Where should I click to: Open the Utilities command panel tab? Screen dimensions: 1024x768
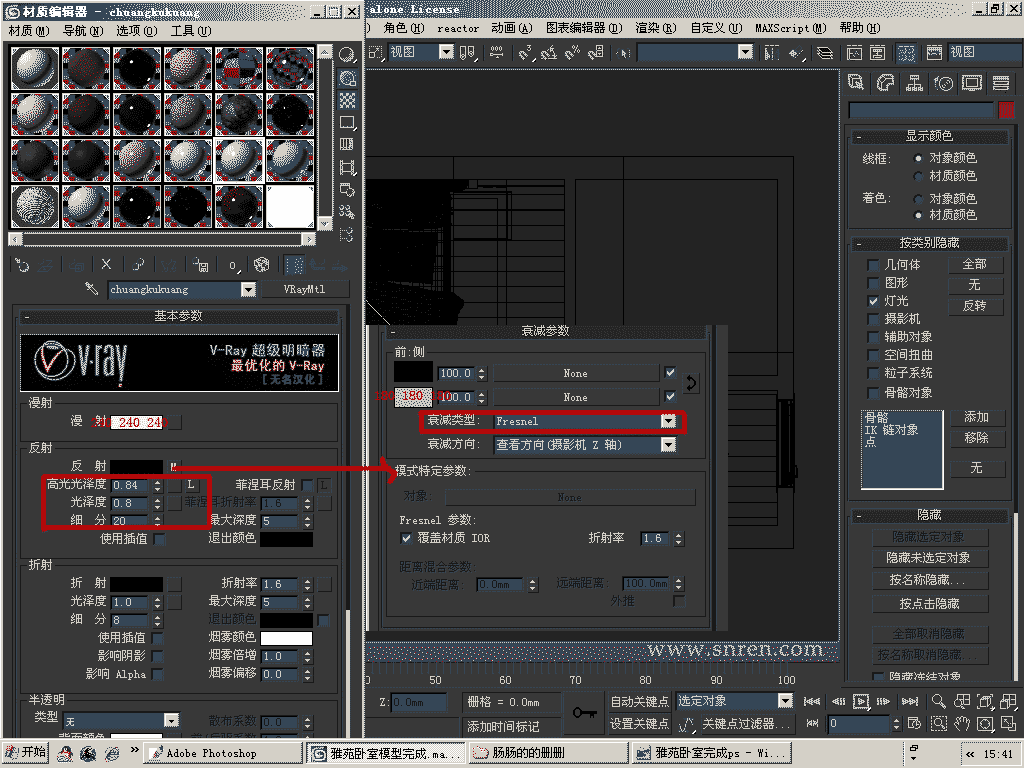click(x=1000, y=83)
